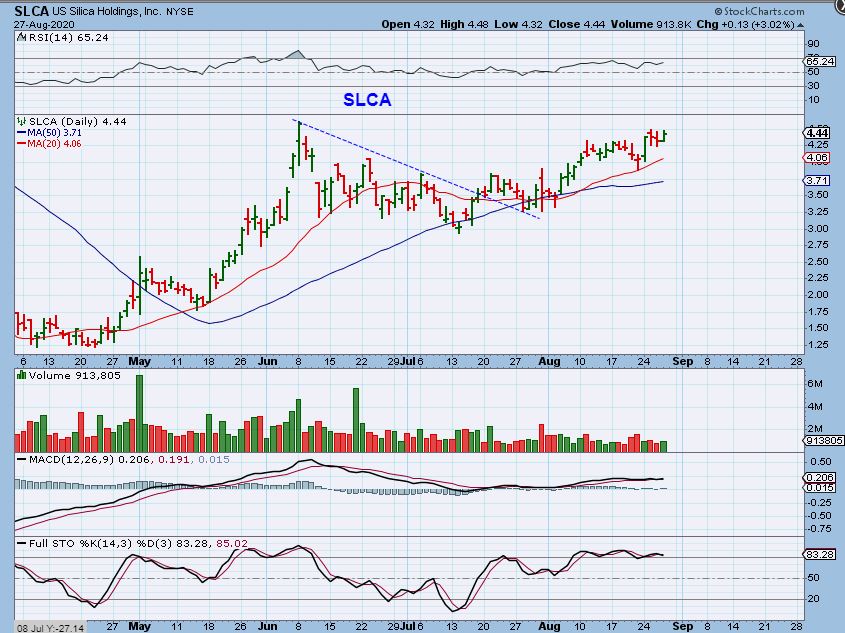
Task: Click the chart date 27-Aug-2020
Action: 45,25
